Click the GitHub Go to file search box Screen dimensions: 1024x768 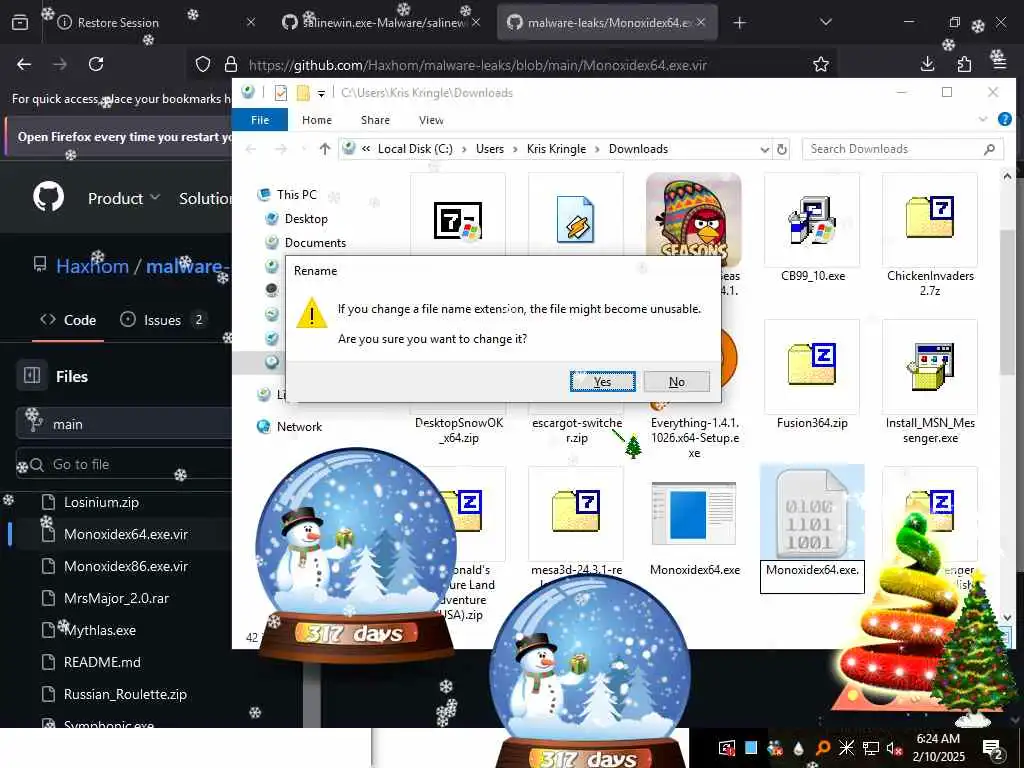pyautogui.click(x=124, y=464)
